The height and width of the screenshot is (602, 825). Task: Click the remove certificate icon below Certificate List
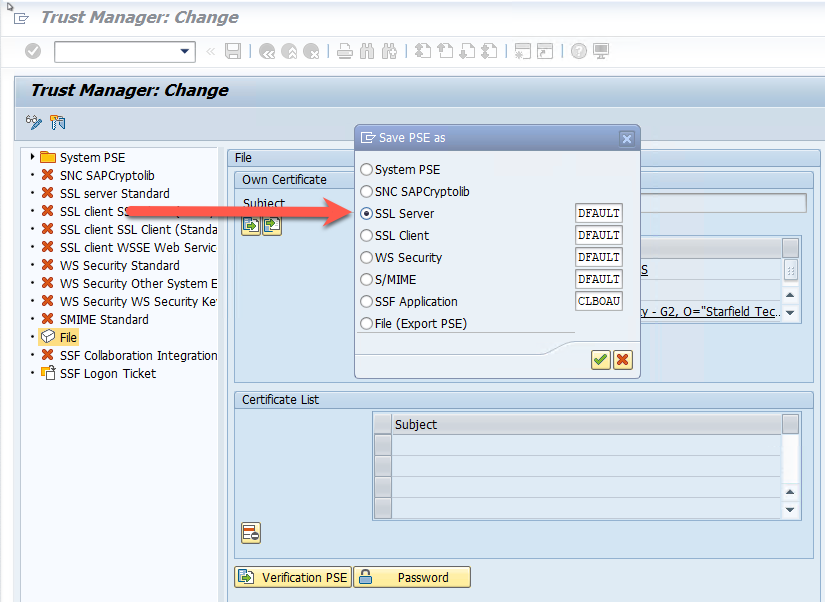click(251, 533)
